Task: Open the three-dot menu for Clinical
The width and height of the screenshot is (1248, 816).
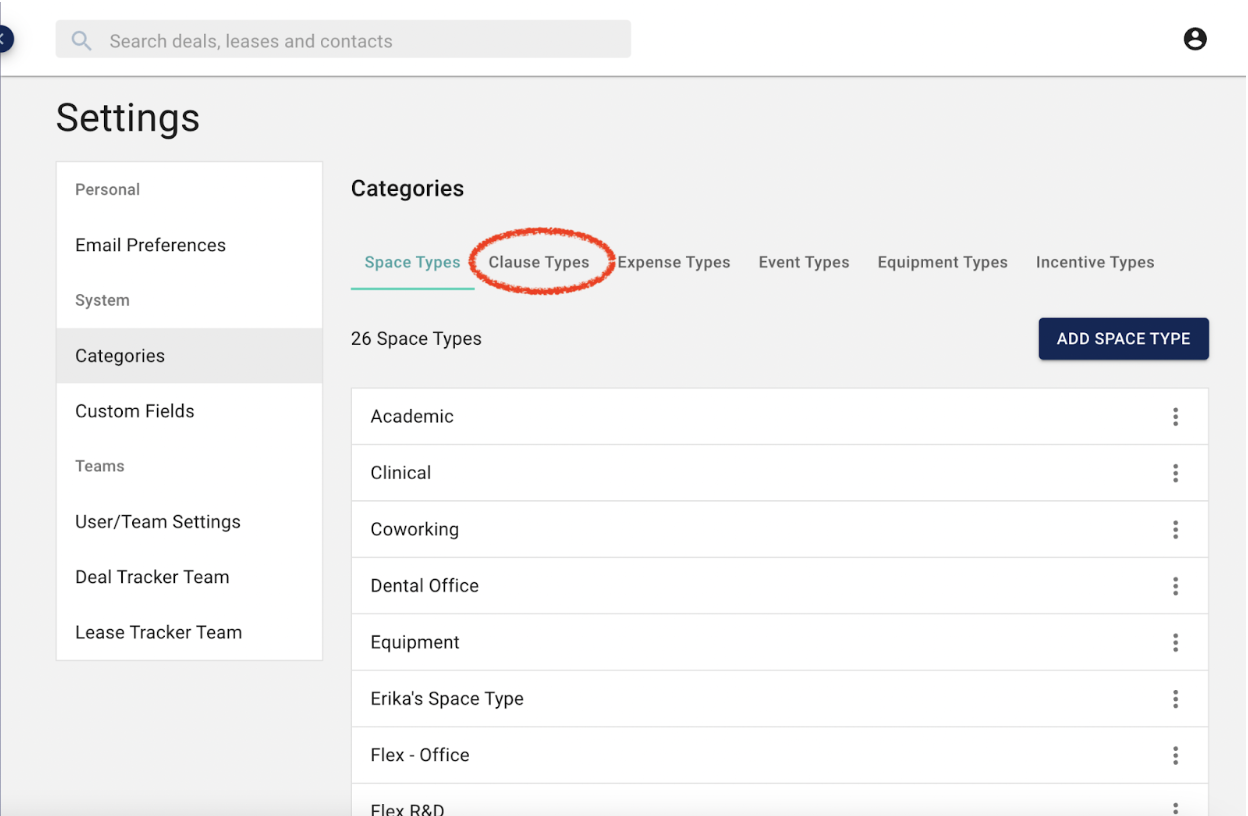Action: (x=1175, y=473)
